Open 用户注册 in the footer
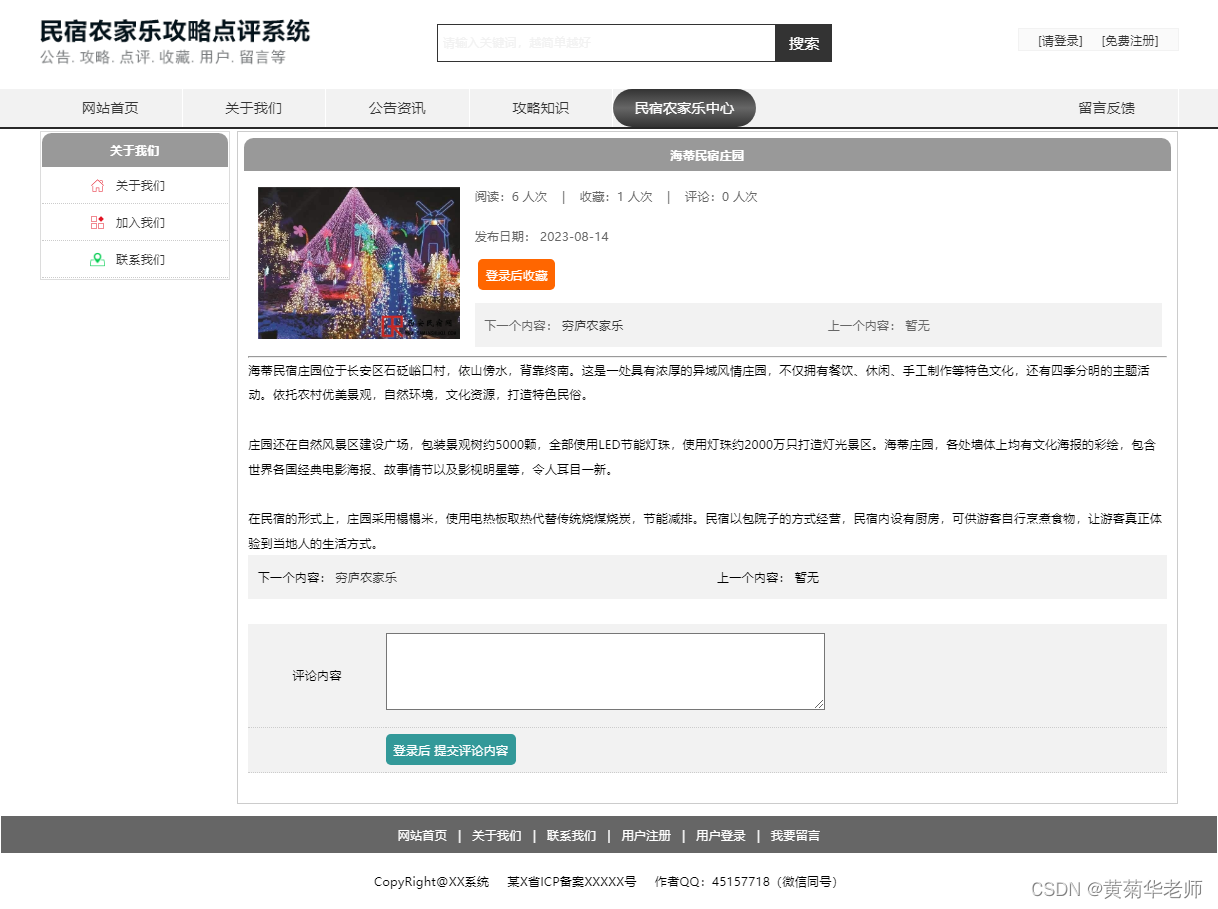 pos(647,835)
